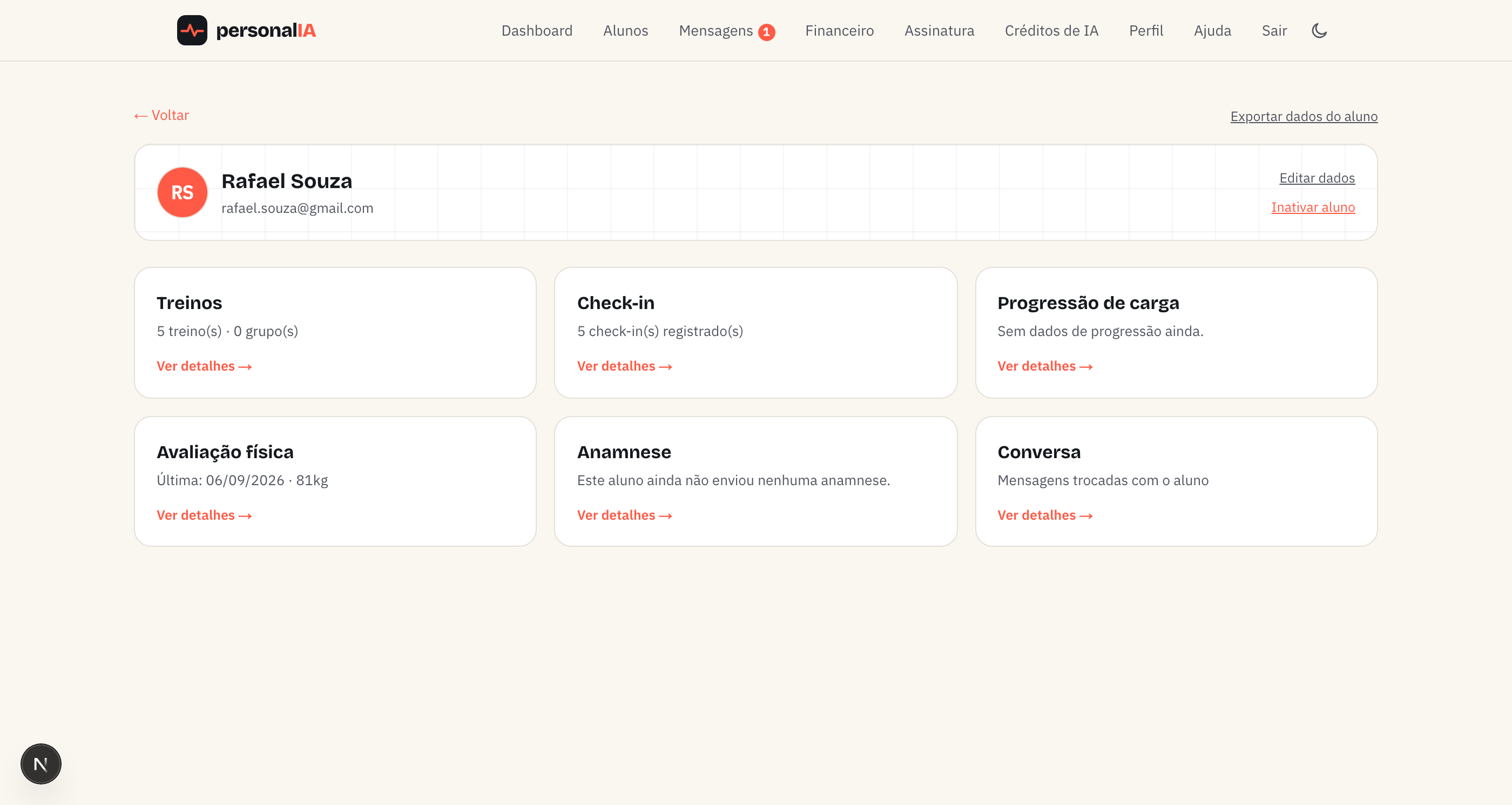Go back with the Voltar link

pyautogui.click(x=161, y=115)
